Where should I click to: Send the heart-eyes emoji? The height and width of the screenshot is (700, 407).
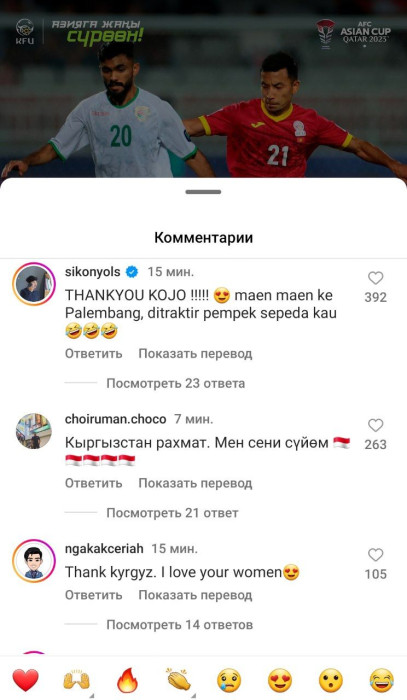[280, 680]
